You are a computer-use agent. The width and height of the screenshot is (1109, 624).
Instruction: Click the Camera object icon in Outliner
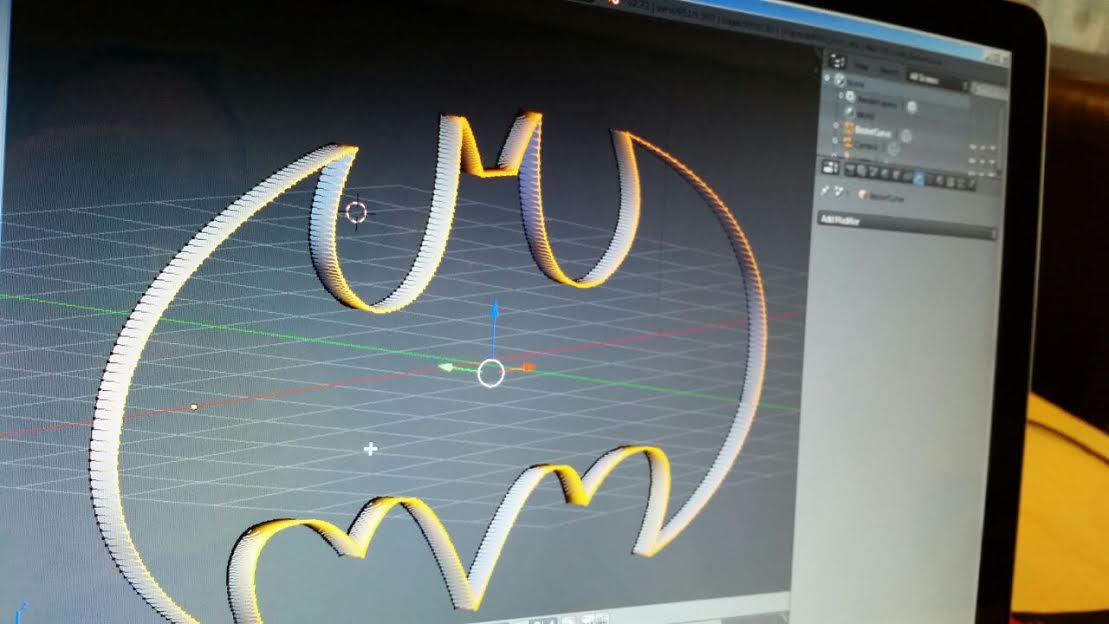(848, 142)
